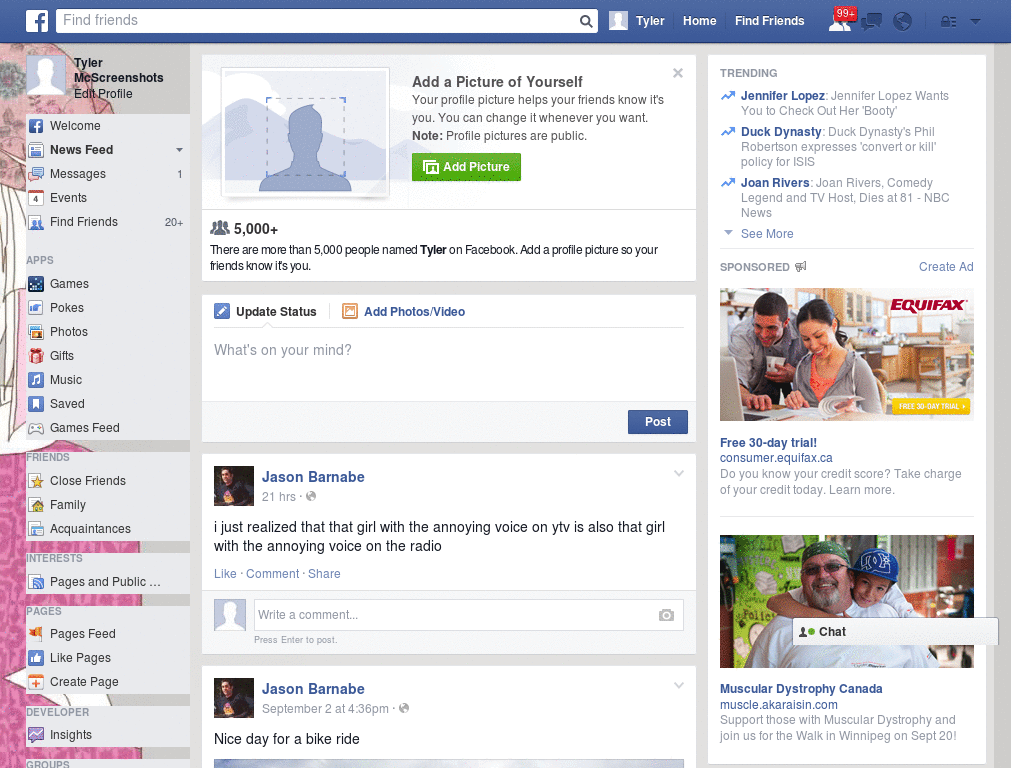This screenshot has width=1024, height=768.
Task: Open the Insights chart icon
Action: coord(36,735)
